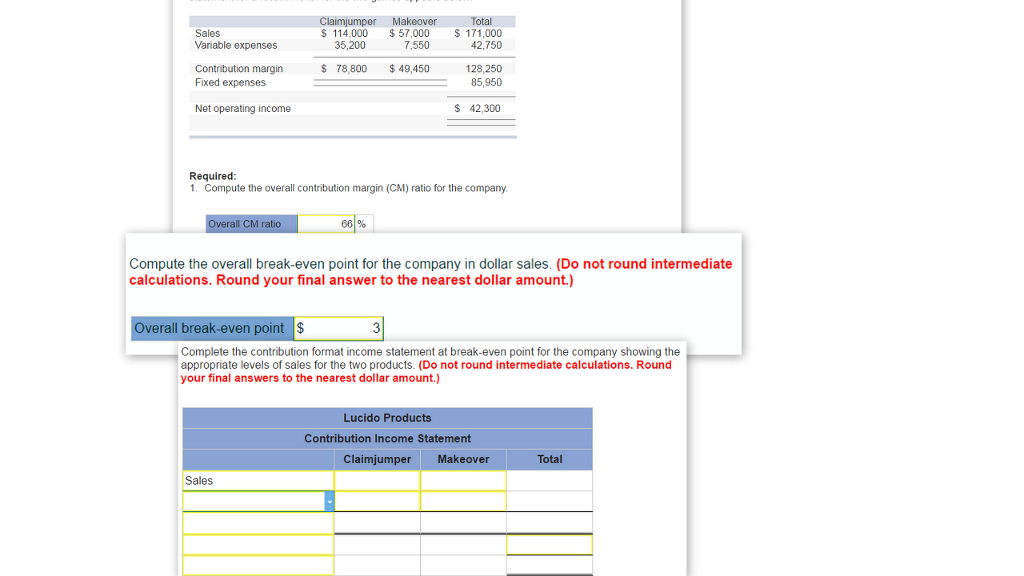1024x576 pixels.
Task: Click the $ 57,000 Makeover sales value
Action: [409, 33]
